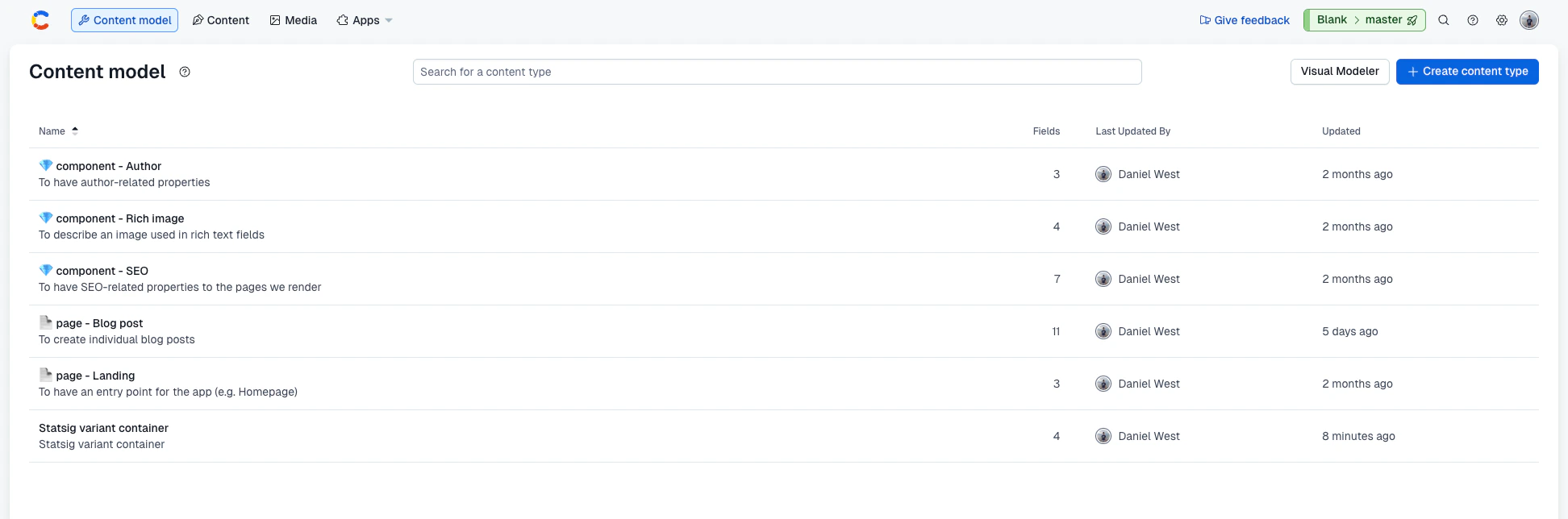This screenshot has height=519, width=1568.
Task: Sort by the Name column header
Action: point(52,131)
